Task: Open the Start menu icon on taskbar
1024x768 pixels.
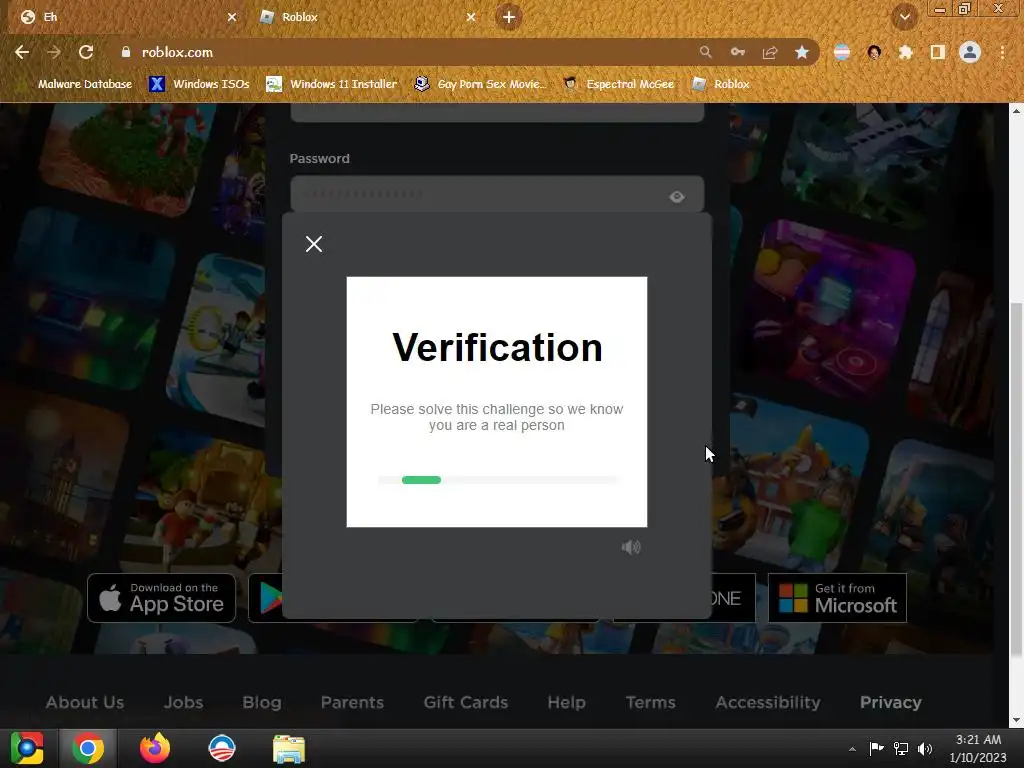Action: [x=27, y=748]
